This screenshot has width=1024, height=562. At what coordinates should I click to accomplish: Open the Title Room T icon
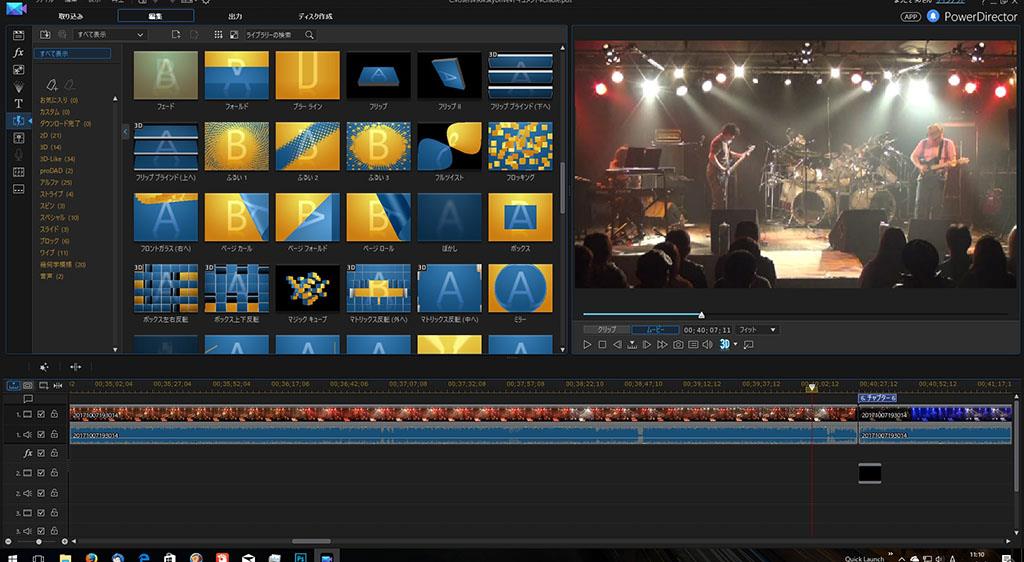coord(18,103)
